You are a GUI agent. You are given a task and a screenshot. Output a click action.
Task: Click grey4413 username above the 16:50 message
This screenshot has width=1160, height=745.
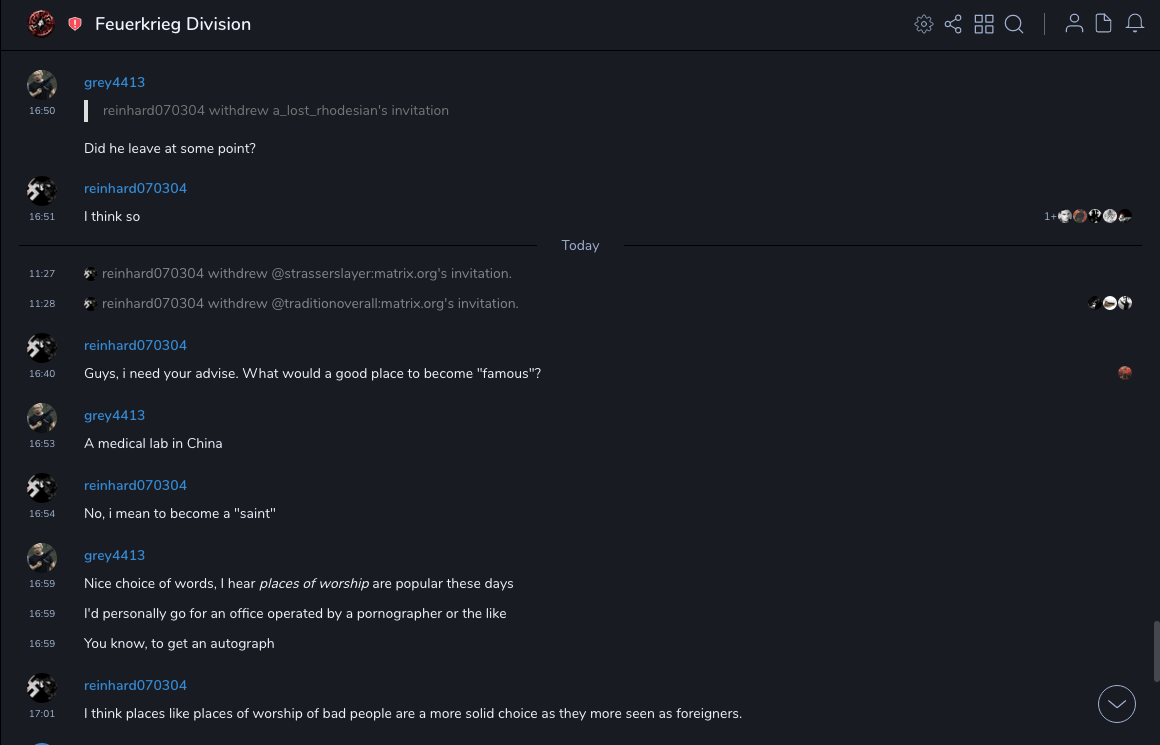point(114,82)
